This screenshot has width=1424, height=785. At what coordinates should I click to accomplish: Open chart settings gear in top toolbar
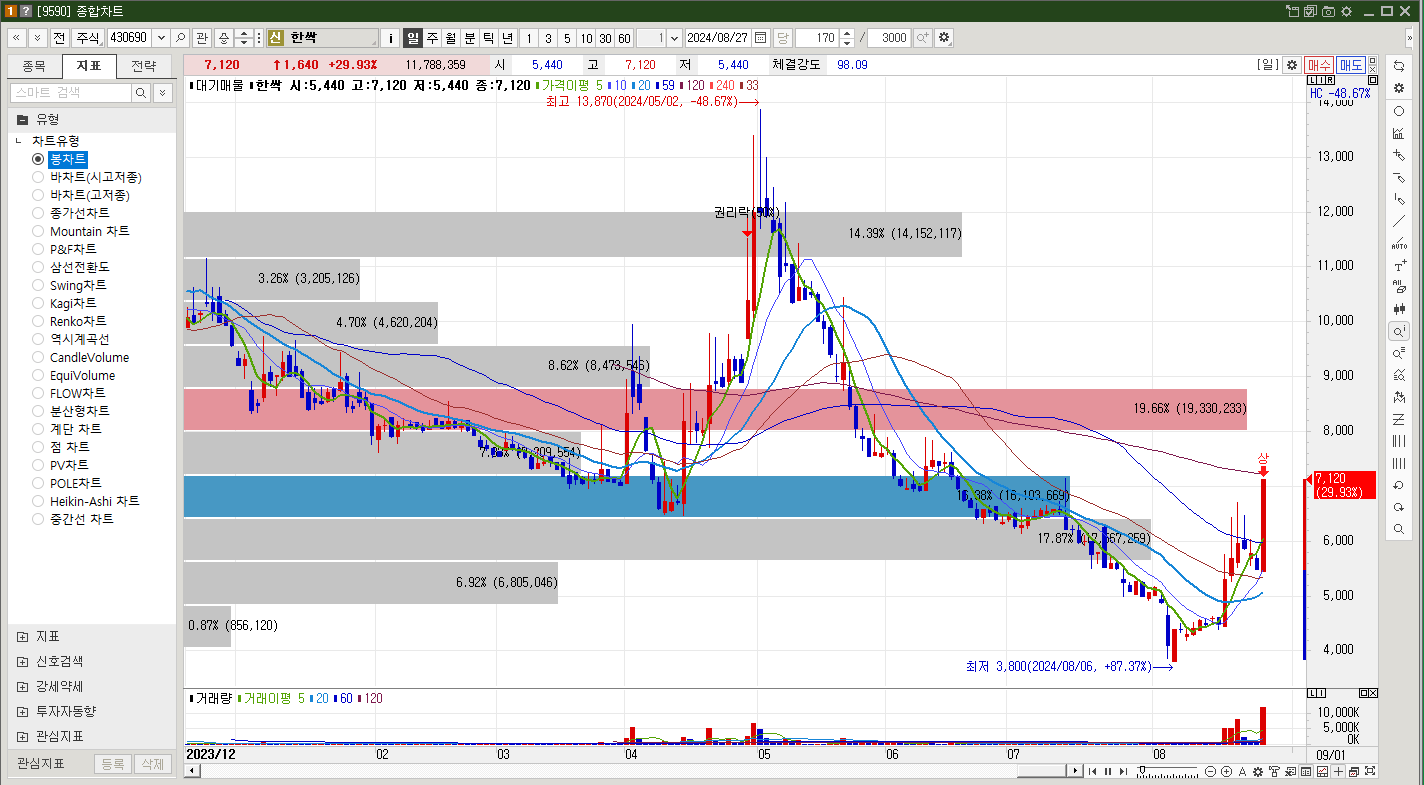point(944,38)
